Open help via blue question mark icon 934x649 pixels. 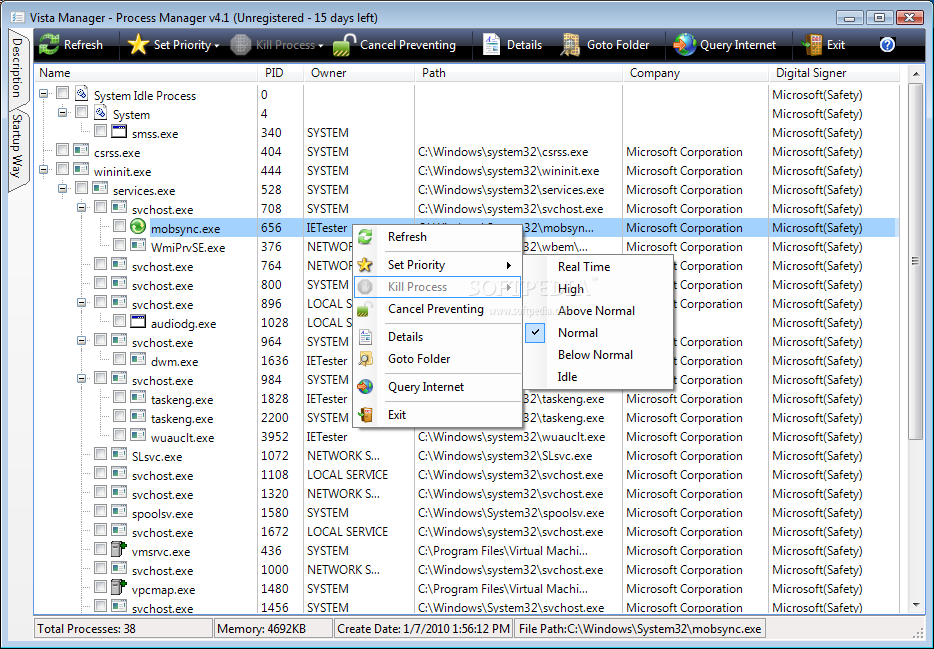(887, 45)
